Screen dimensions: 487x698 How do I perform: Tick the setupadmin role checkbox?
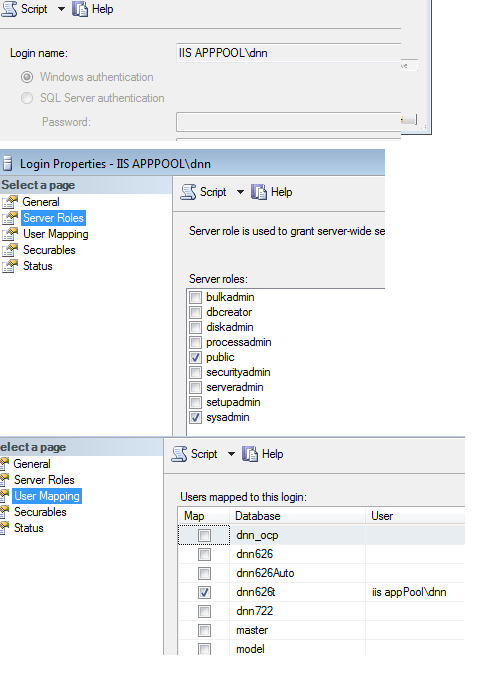tap(195, 402)
